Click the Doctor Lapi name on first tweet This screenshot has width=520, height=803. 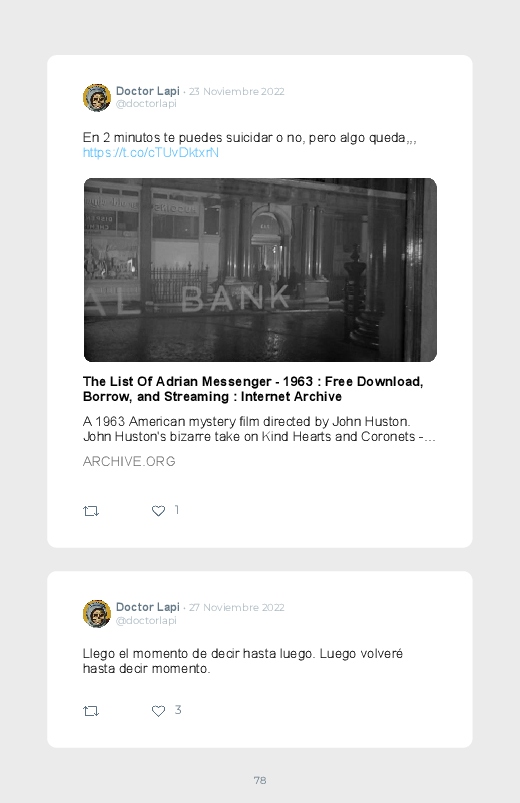coord(148,91)
